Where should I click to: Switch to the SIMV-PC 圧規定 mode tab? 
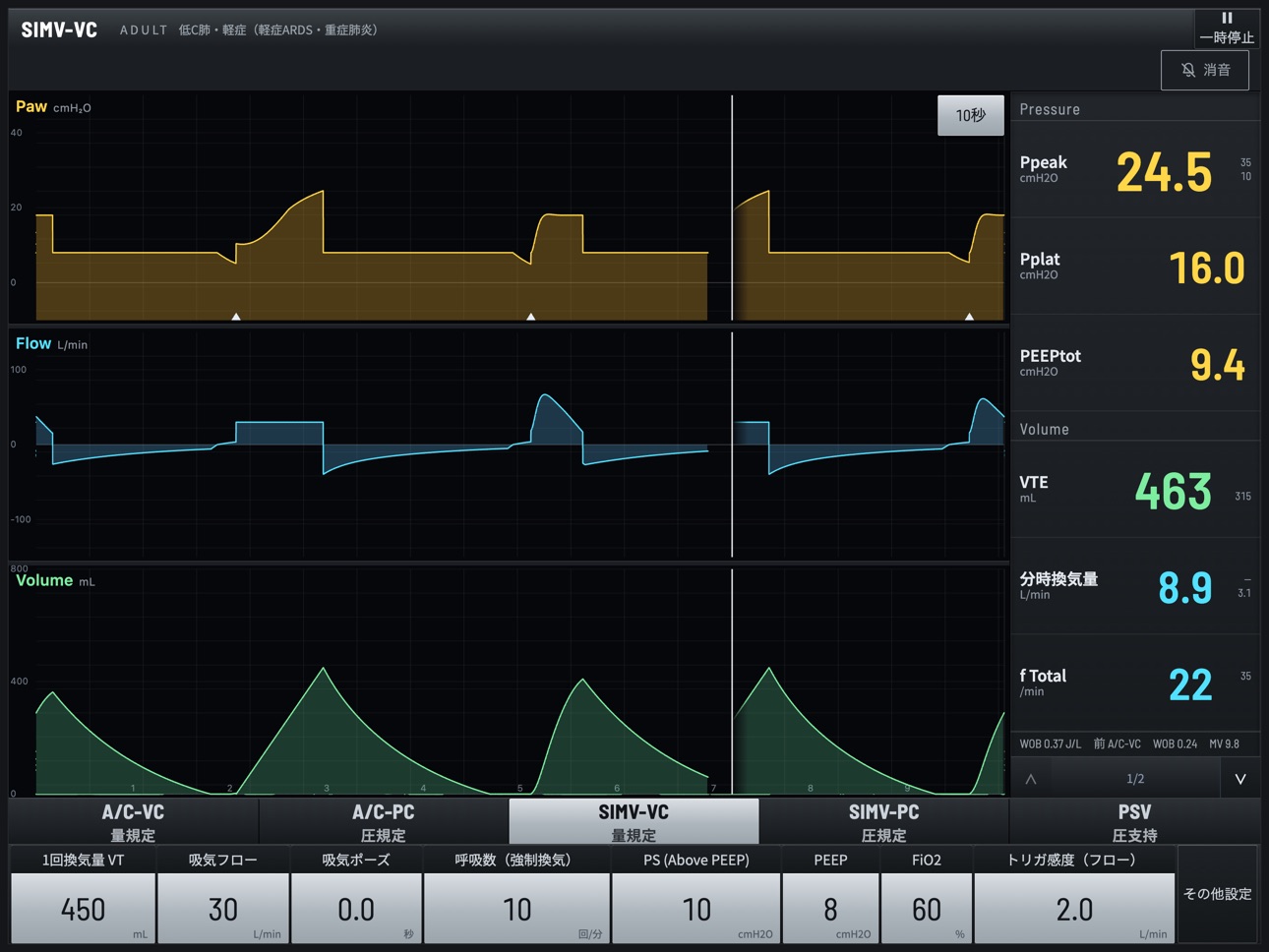(884, 822)
